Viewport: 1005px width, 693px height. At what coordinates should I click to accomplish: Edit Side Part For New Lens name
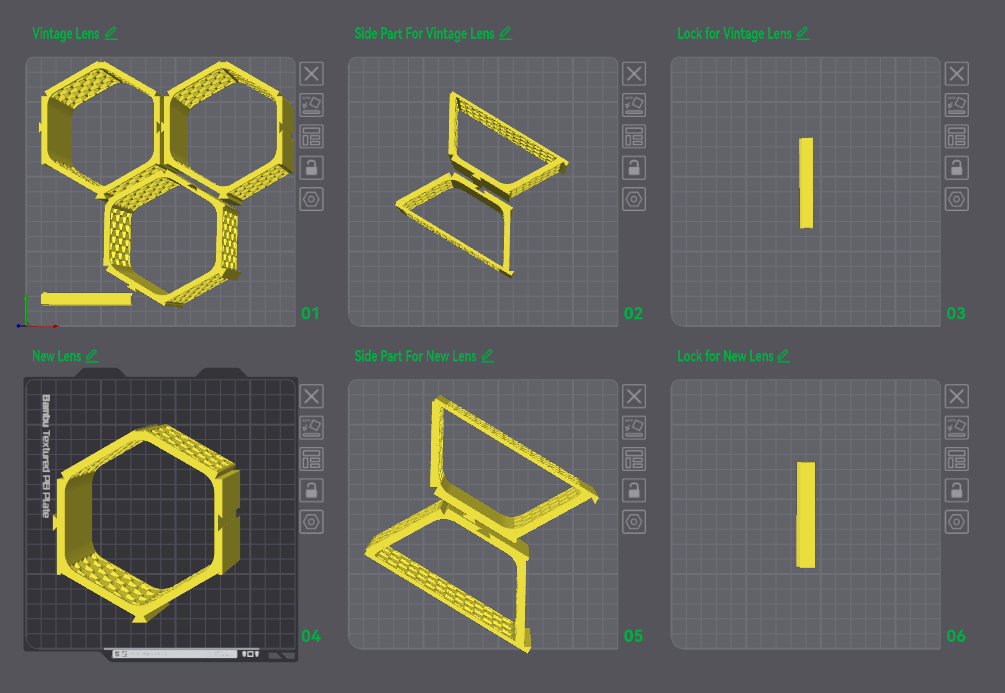(x=488, y=356)
